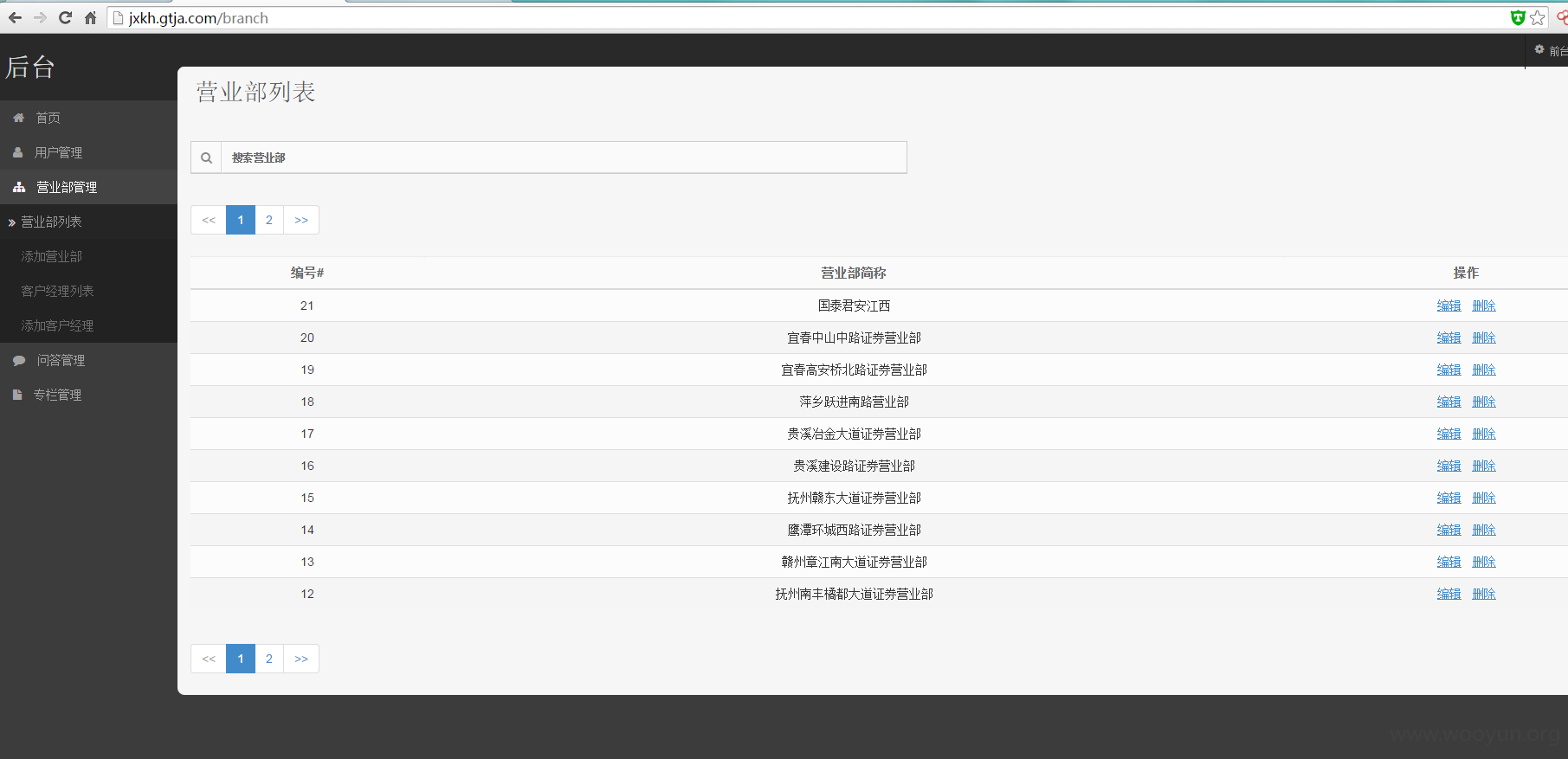Delete 贵溪冶金大道证券营业部
Screen dimensions: 1568x759
tap(1484, 434)
